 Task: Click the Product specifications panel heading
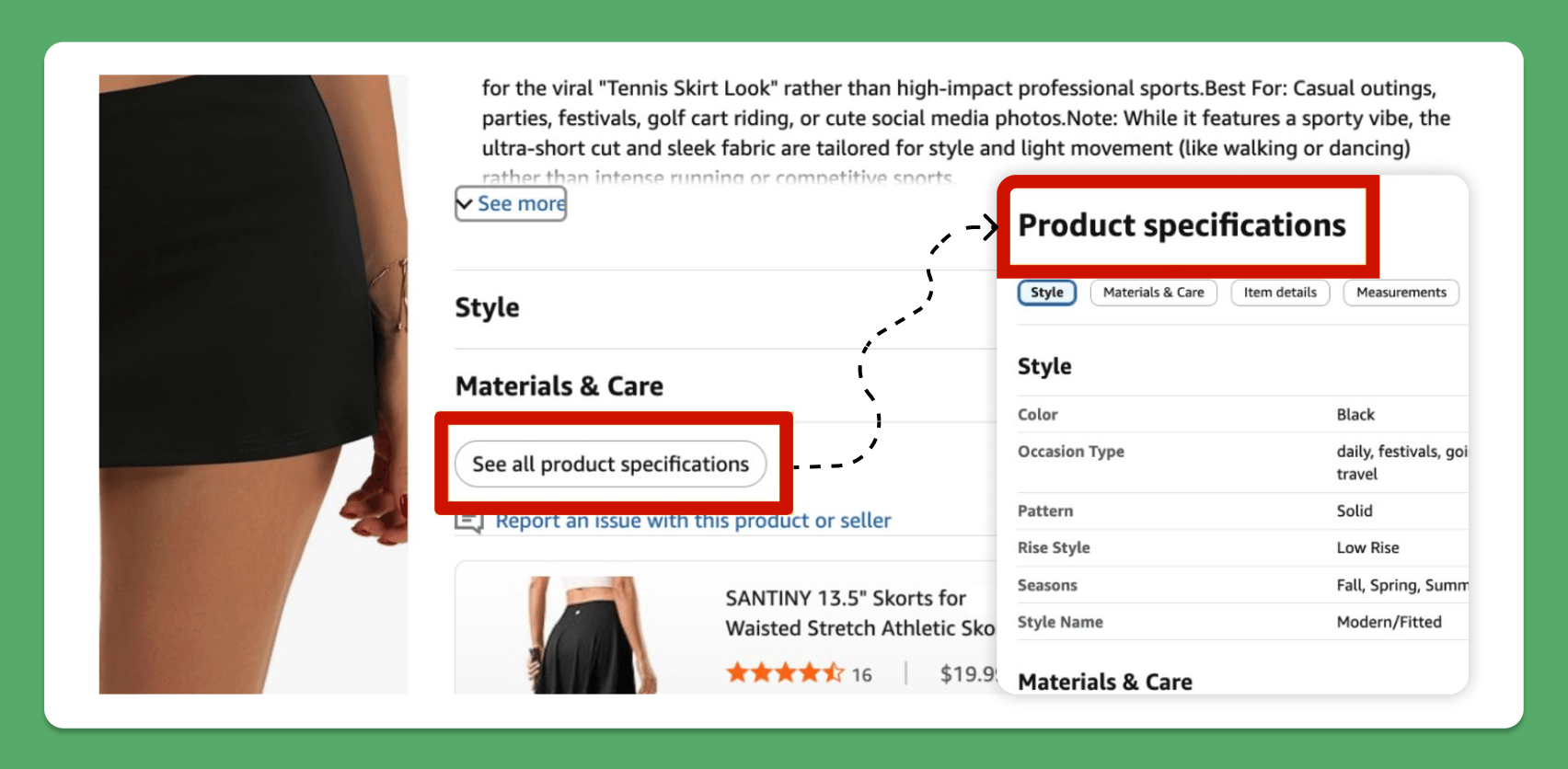point(1182,225)
